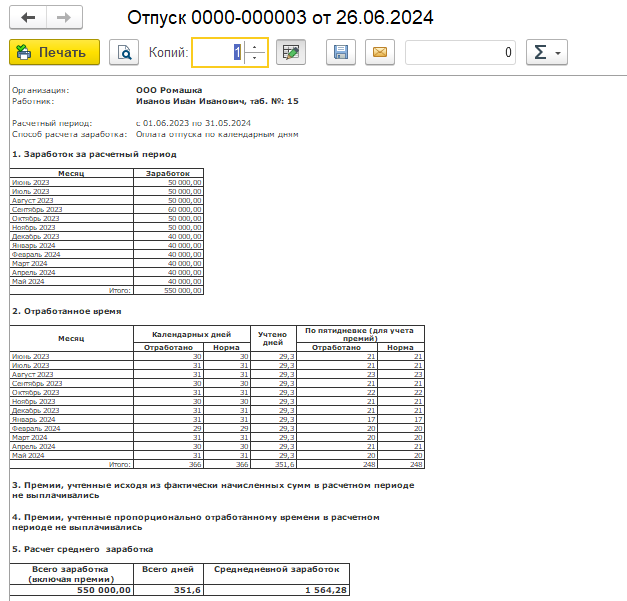Select Август 2023 in the worked time table
Screen dimensions: 627x601
pos(34,373)
